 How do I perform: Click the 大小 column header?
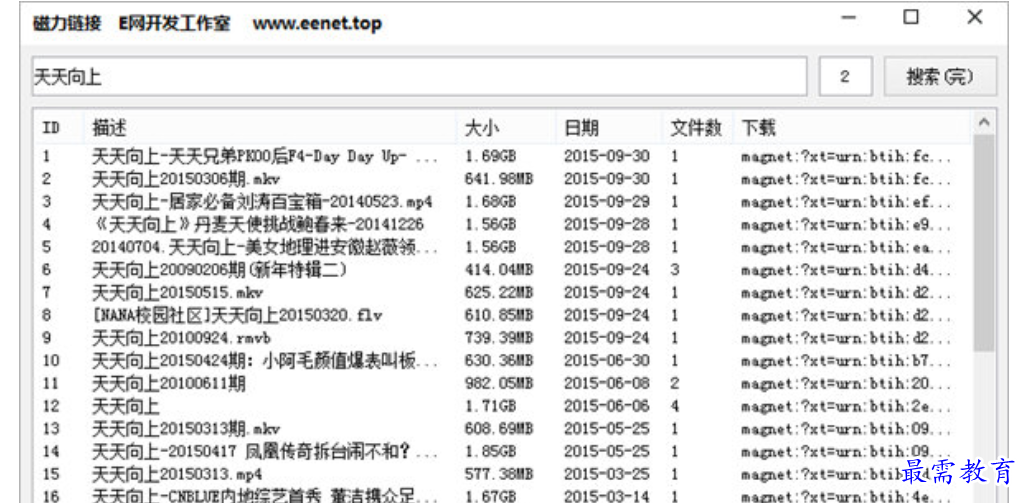506,127
